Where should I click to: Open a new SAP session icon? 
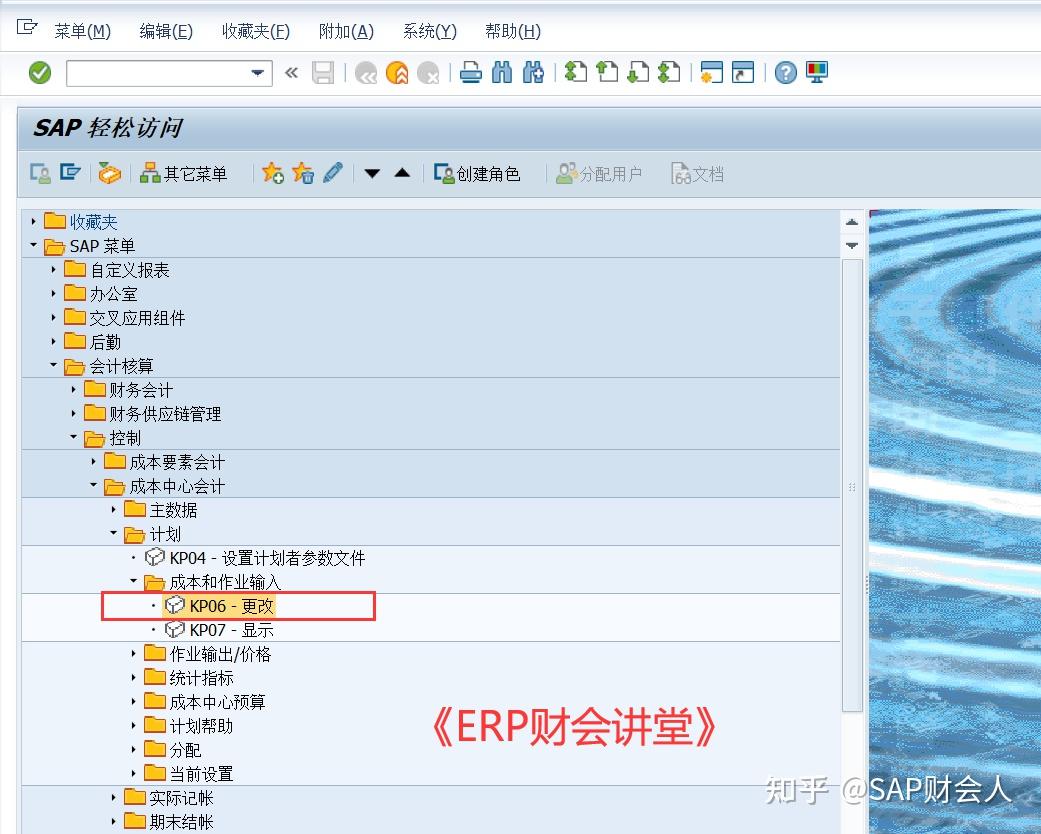(x=712, y=72)
